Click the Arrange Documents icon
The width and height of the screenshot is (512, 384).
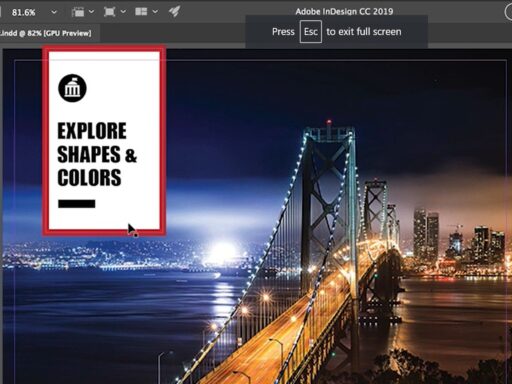[141, 12]
